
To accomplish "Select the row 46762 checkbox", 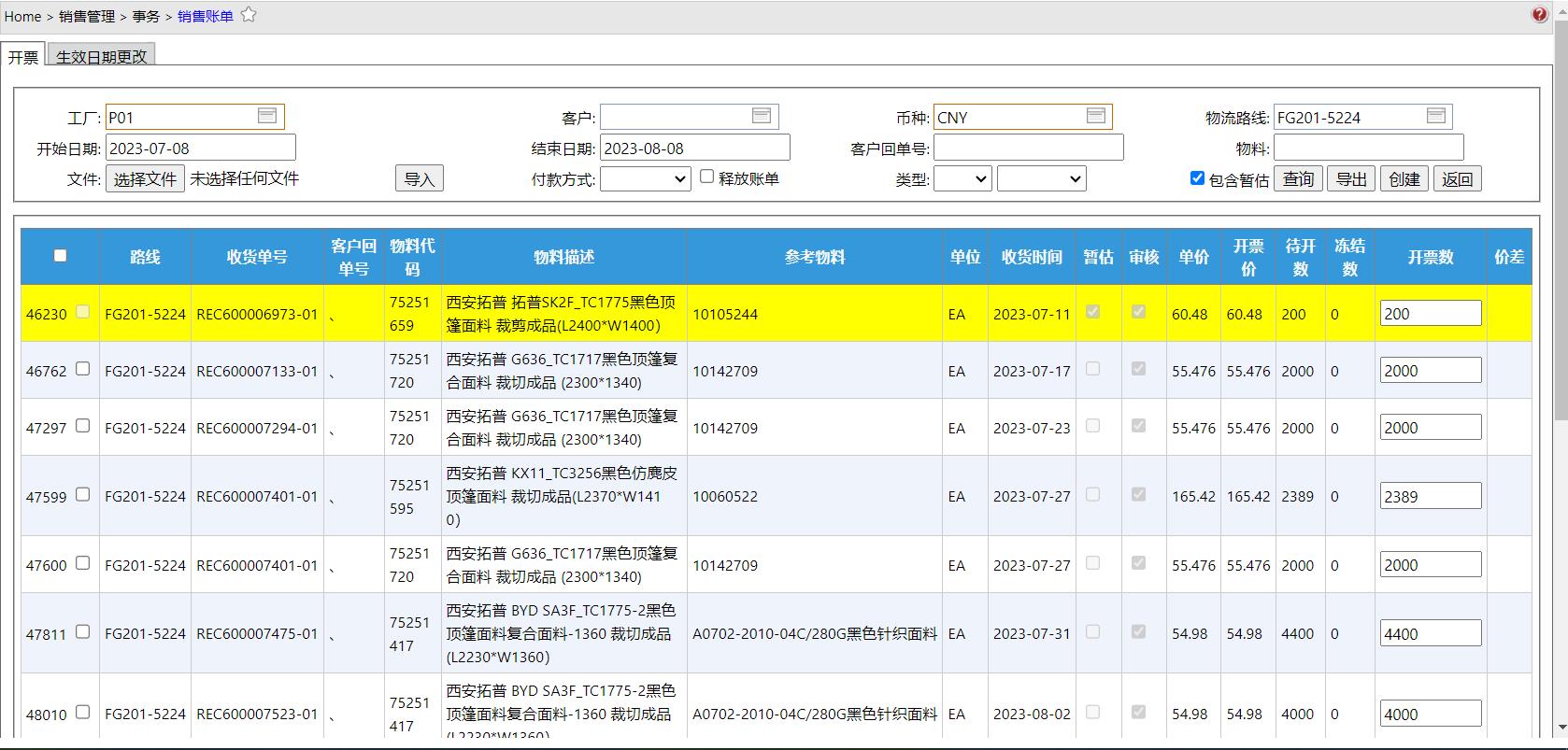I will [x=82, y=369].
